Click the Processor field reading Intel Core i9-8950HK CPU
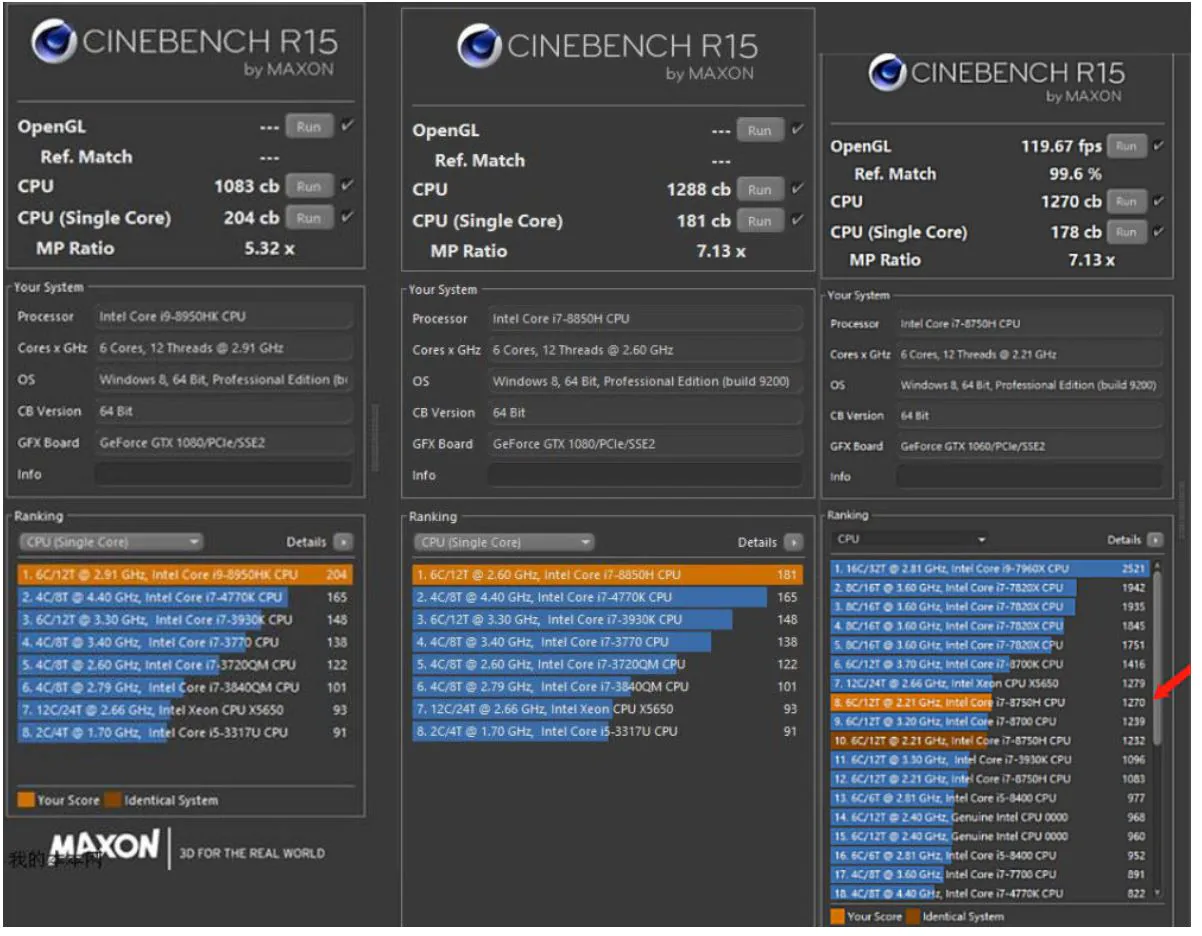1202x936 pixels. 223,316
